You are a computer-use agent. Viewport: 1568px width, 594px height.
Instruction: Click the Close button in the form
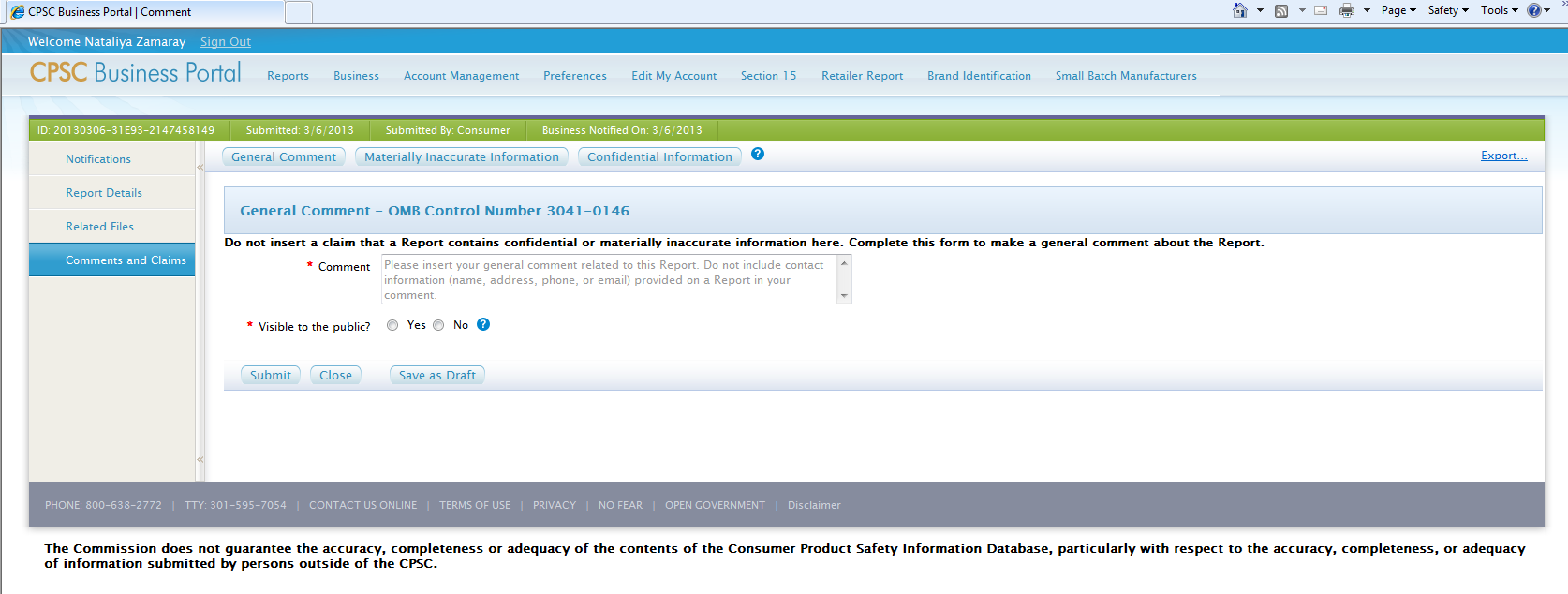[335, 375]
